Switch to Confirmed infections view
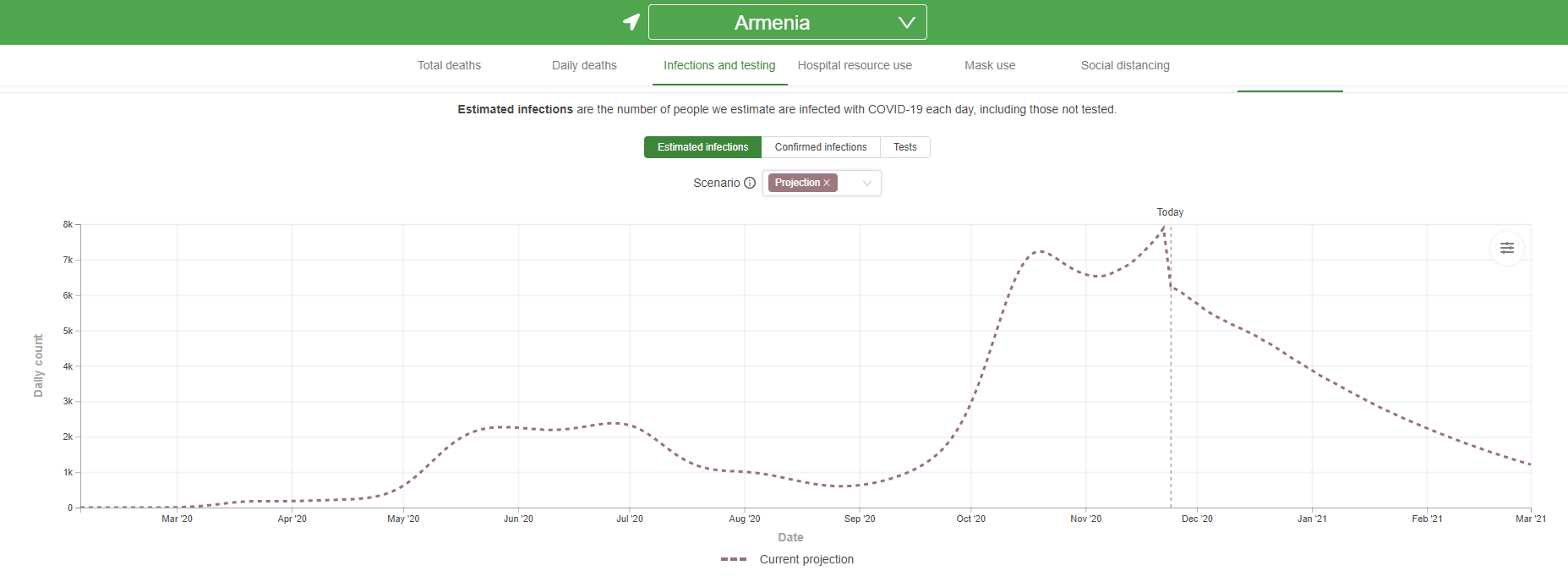The width and height of the screenshot is (1568, 582). pyautogui.click(x=820, y=147)
